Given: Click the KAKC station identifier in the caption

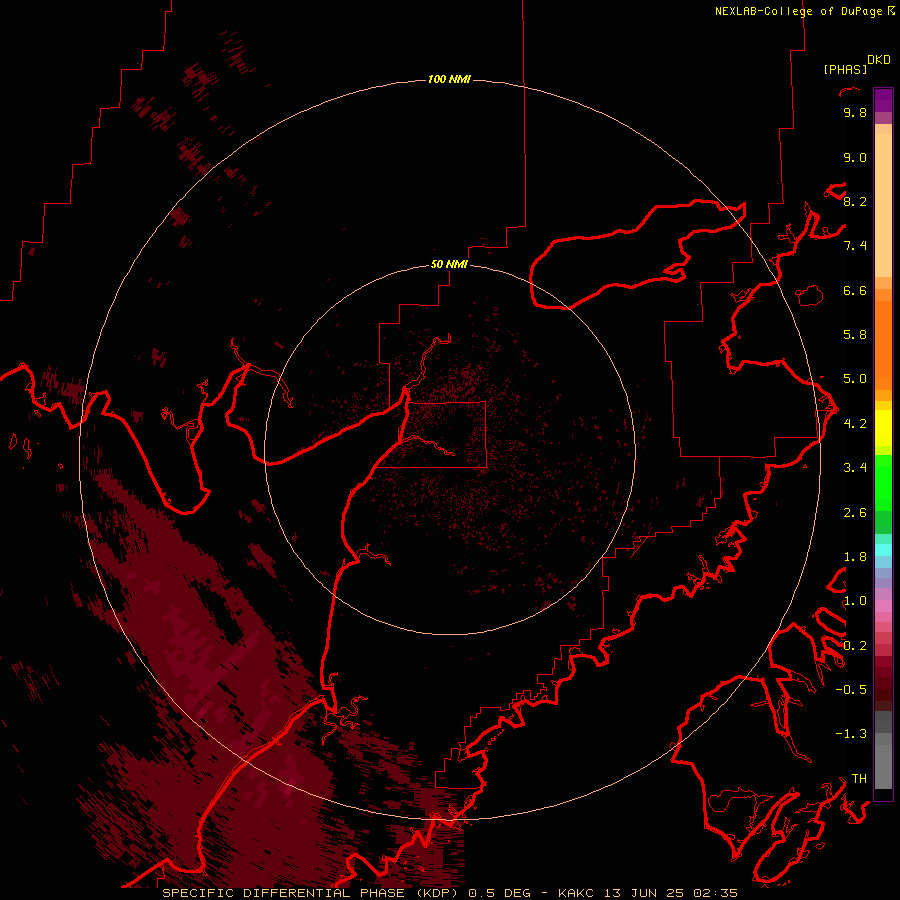Looking at the screenshot, I should [x=577, y=893].
